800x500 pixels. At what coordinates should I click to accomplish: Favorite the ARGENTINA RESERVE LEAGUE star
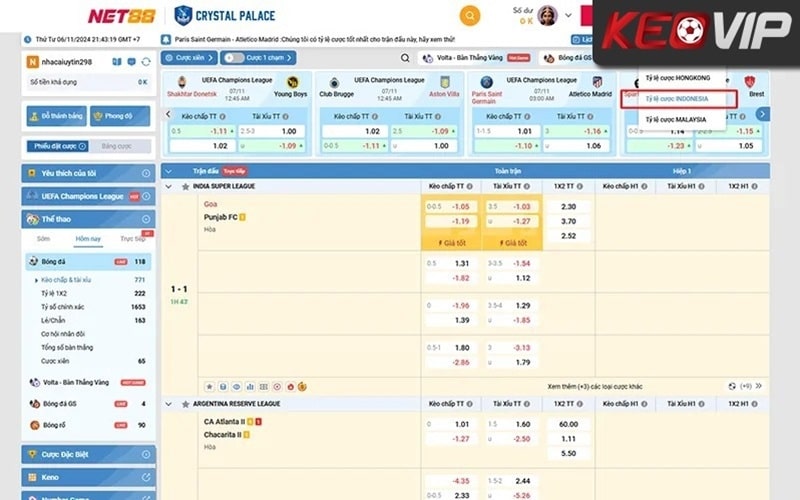(185, 404)
